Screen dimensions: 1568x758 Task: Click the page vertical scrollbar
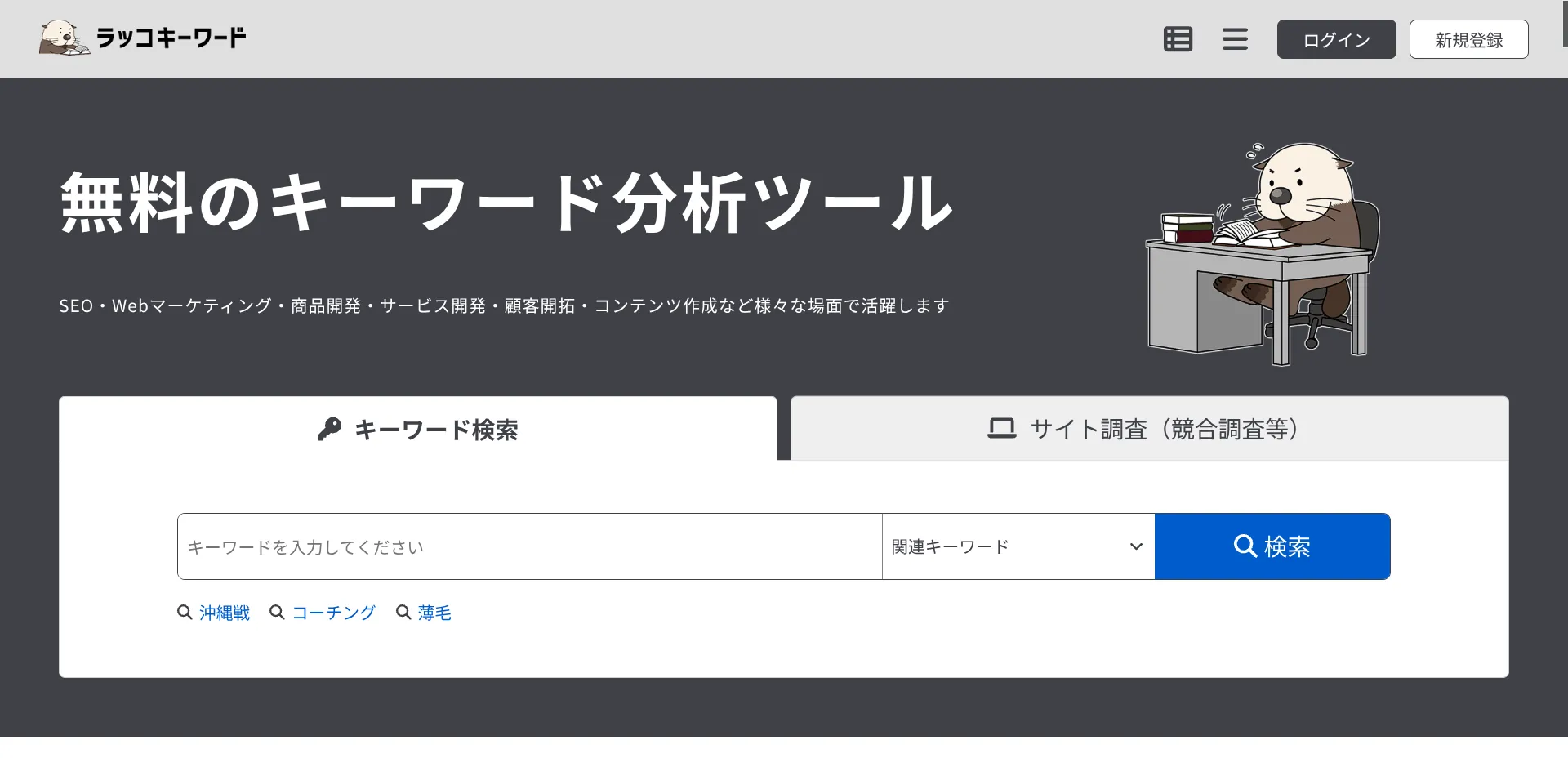pos(1564,24)
